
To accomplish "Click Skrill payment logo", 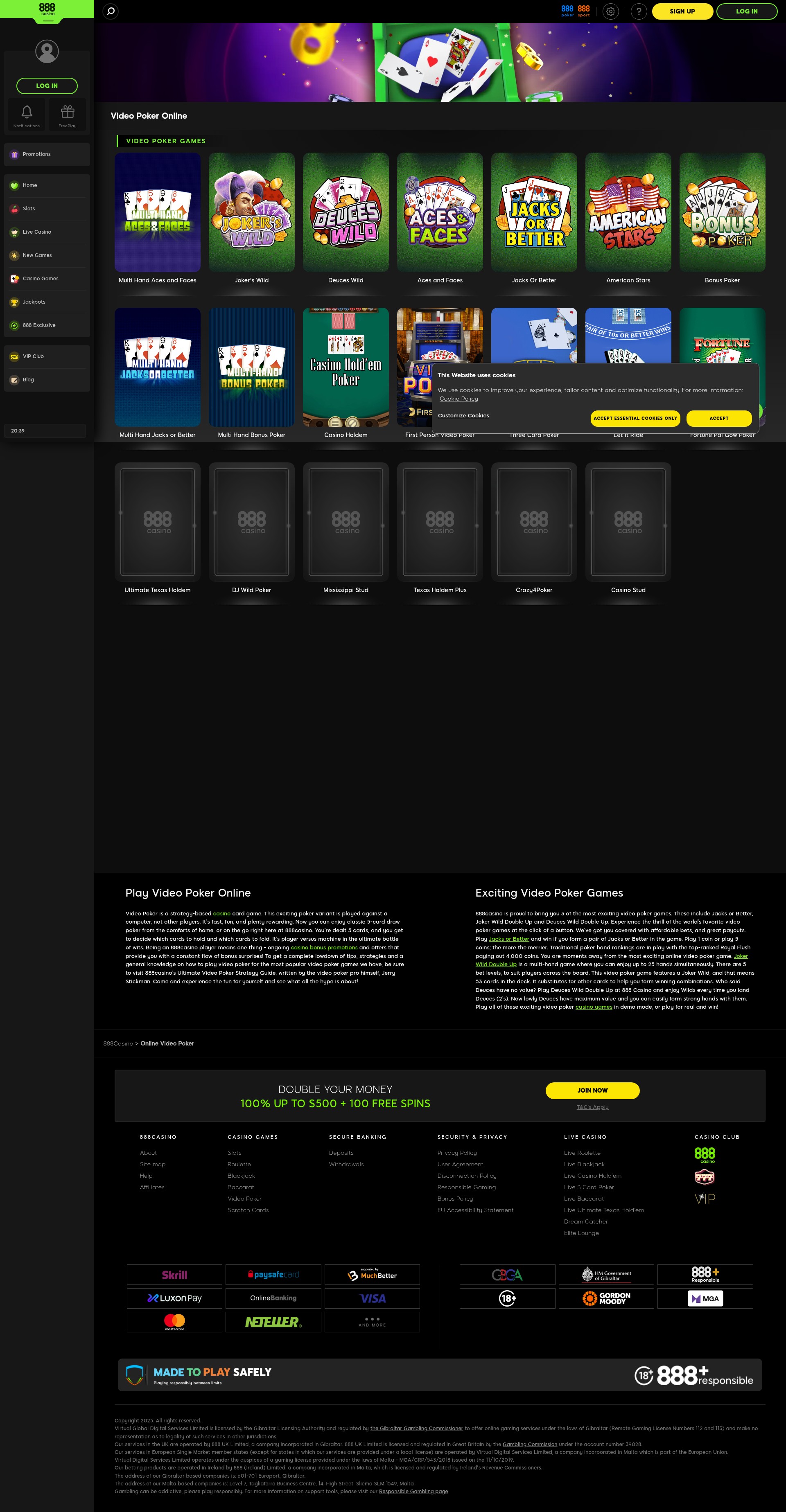I will point(174,1275).
